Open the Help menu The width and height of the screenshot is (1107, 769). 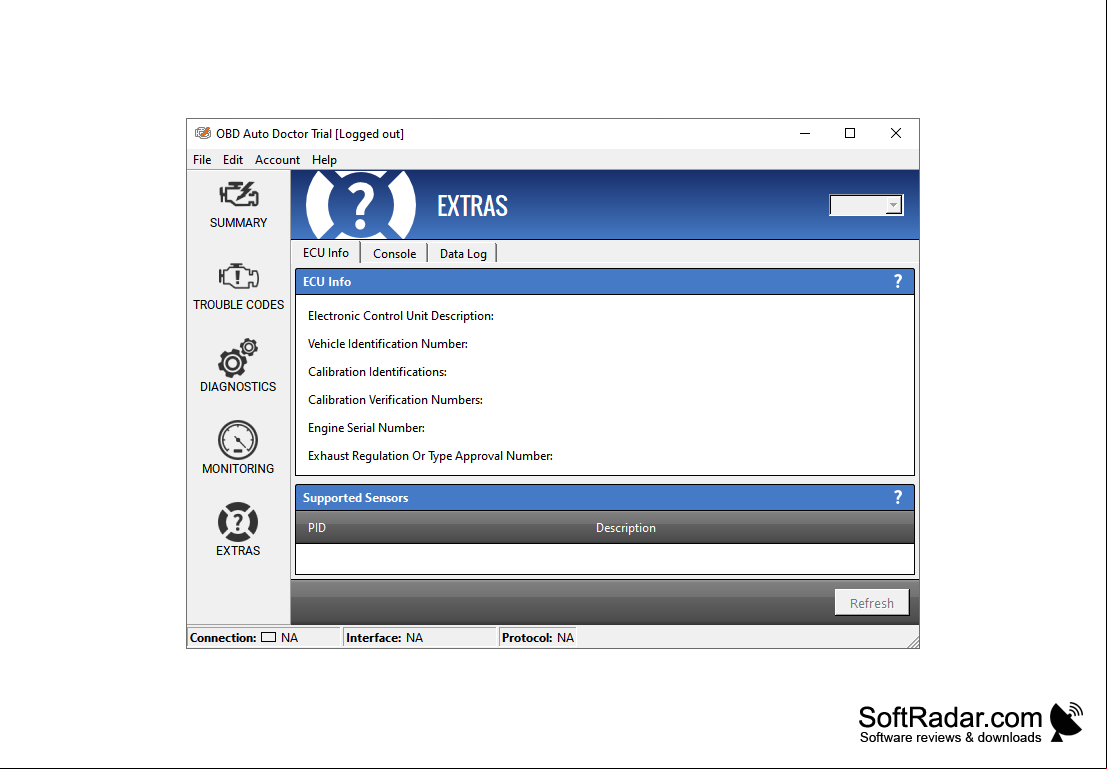pyautogui.click(x=325, y=160)
